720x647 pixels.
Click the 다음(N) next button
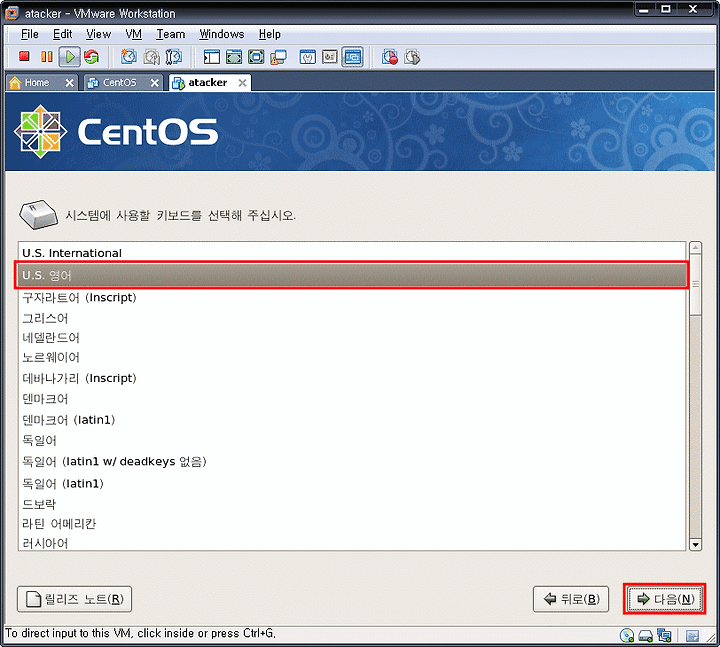point(664,599)
